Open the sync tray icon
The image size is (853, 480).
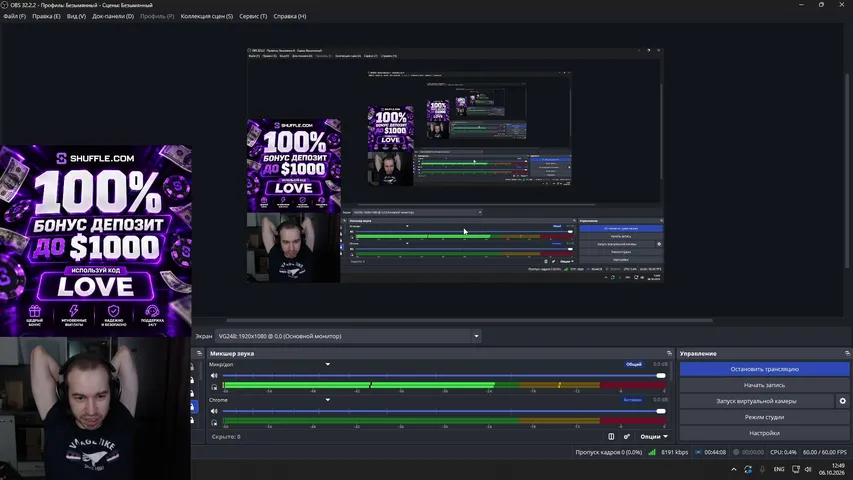pos(748,469)
